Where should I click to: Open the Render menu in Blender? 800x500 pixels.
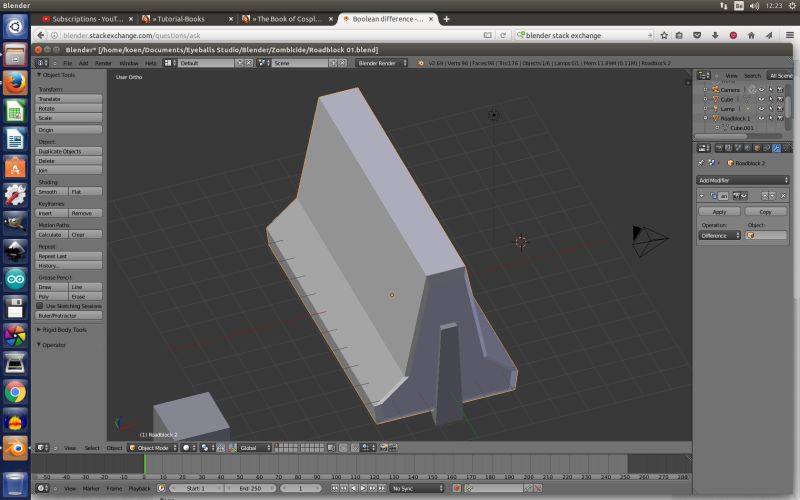point(103,63)
